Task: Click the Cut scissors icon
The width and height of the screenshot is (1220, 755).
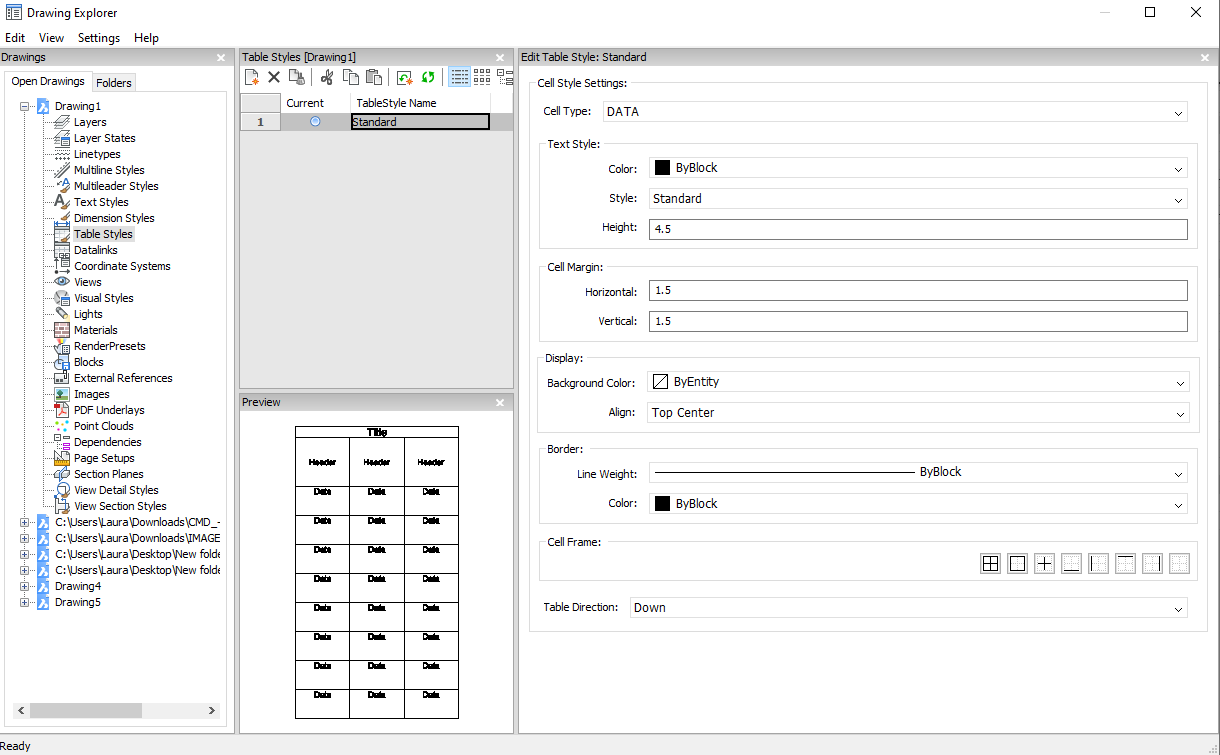Action: pos(326,77)
